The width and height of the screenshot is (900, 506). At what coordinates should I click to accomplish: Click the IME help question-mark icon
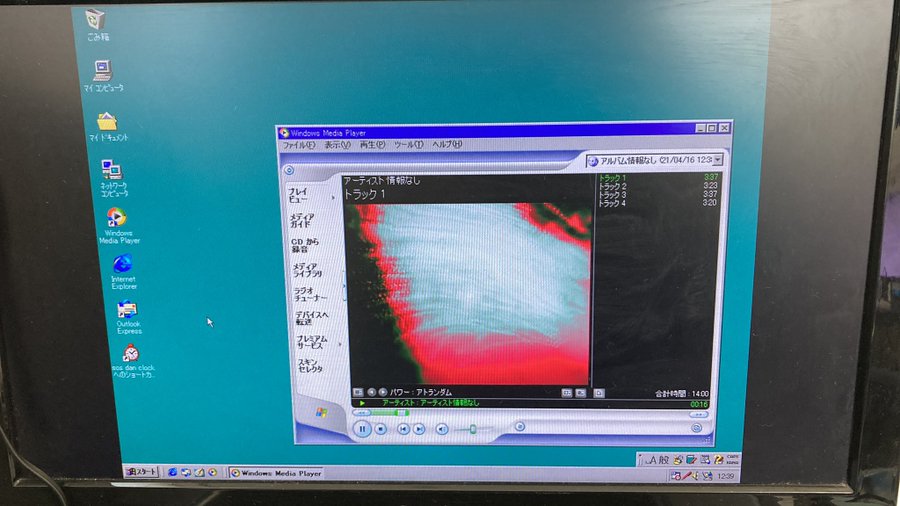pos(718,460)
